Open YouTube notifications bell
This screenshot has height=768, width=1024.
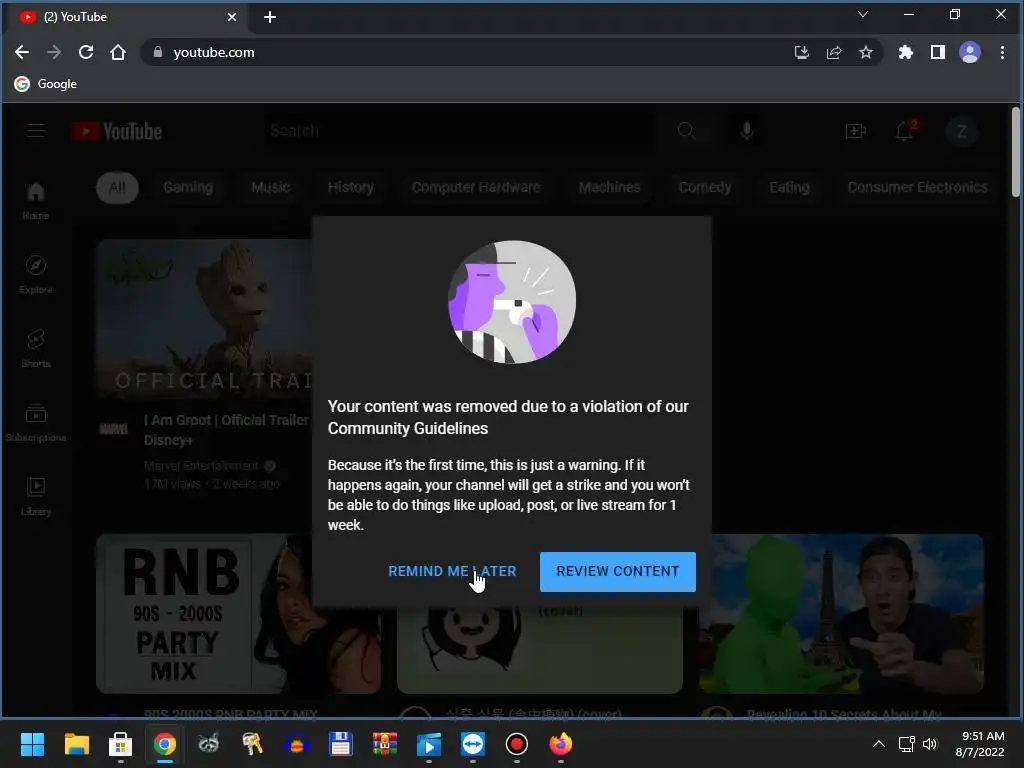click(905, 131)
